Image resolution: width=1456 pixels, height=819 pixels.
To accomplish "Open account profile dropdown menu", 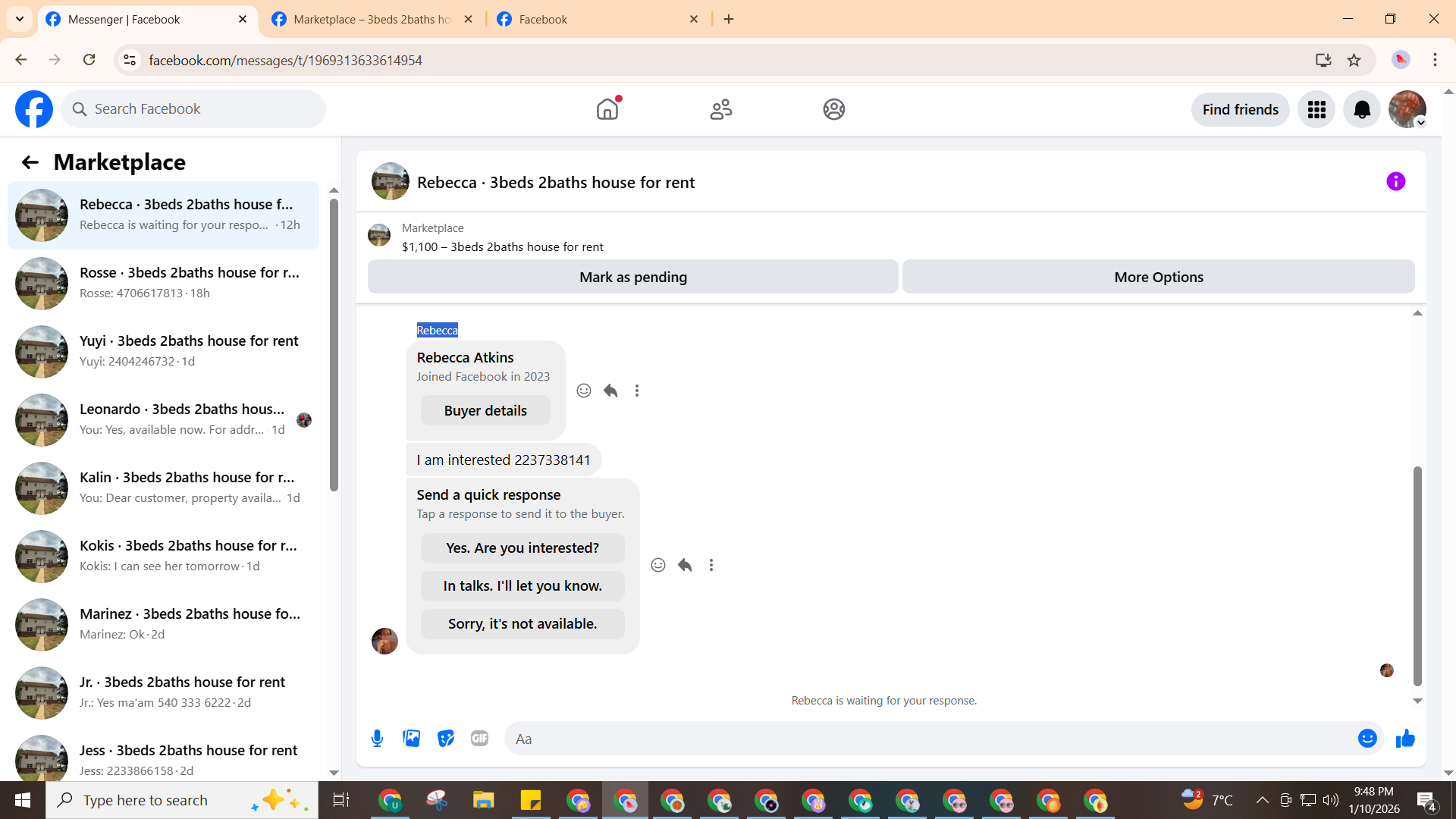I will [x=1407, y=110].
